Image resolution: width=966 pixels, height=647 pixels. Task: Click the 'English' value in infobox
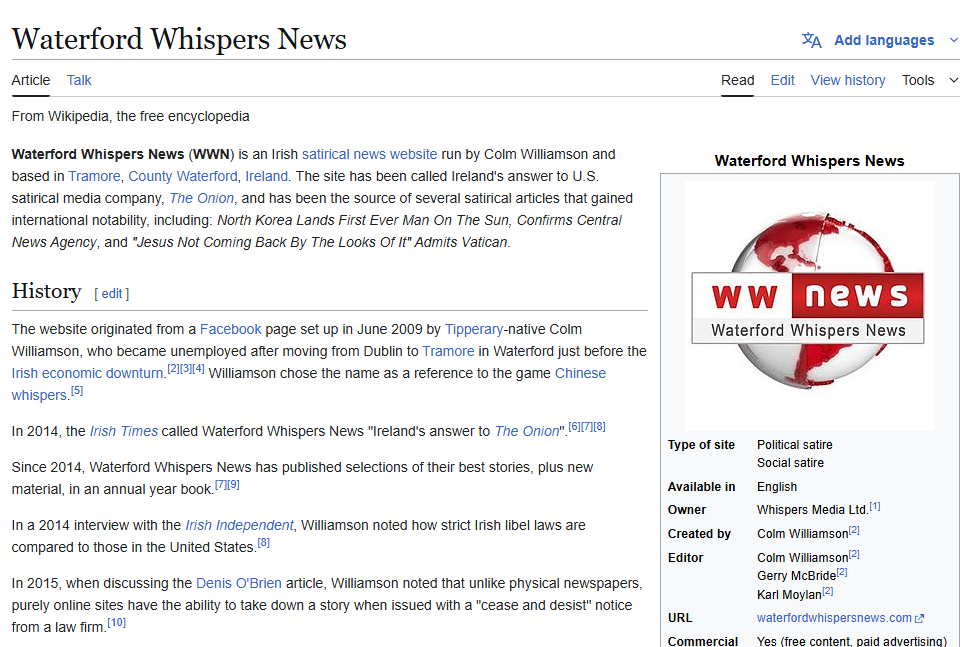point(777,487)
